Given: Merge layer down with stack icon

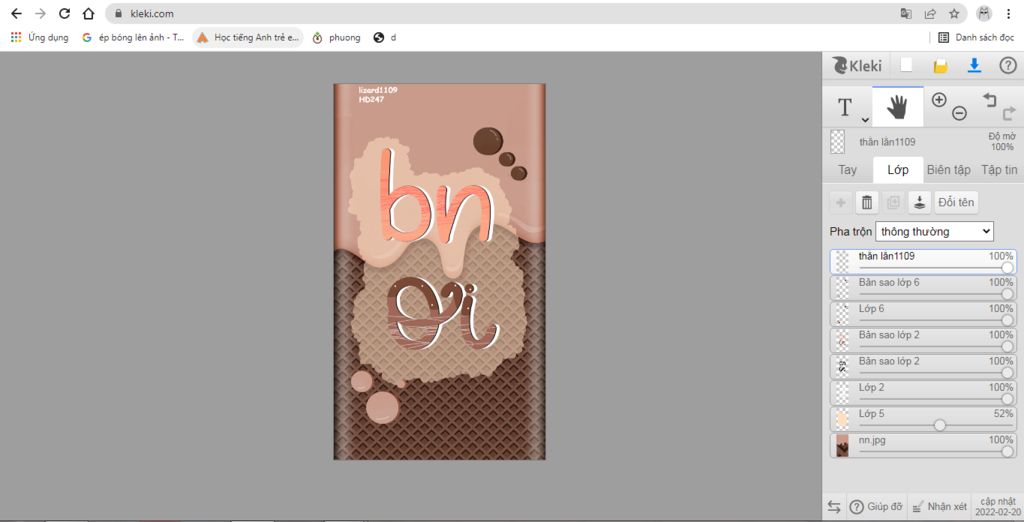Looking at the screenshot, I should (920, 203).
